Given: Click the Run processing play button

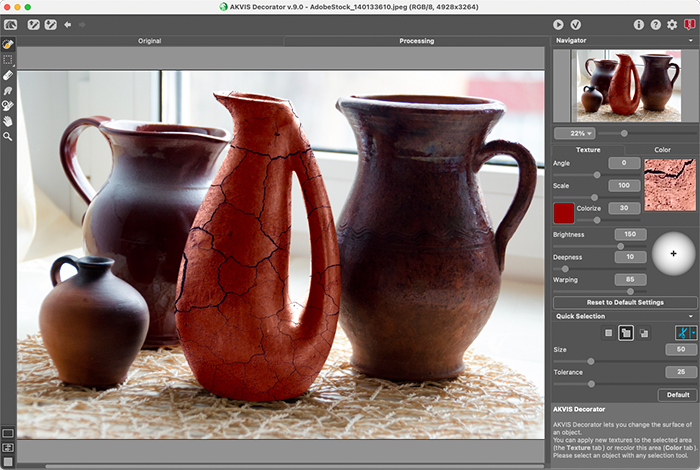Looking at the screenshot, I should click(x=558, y=24).
